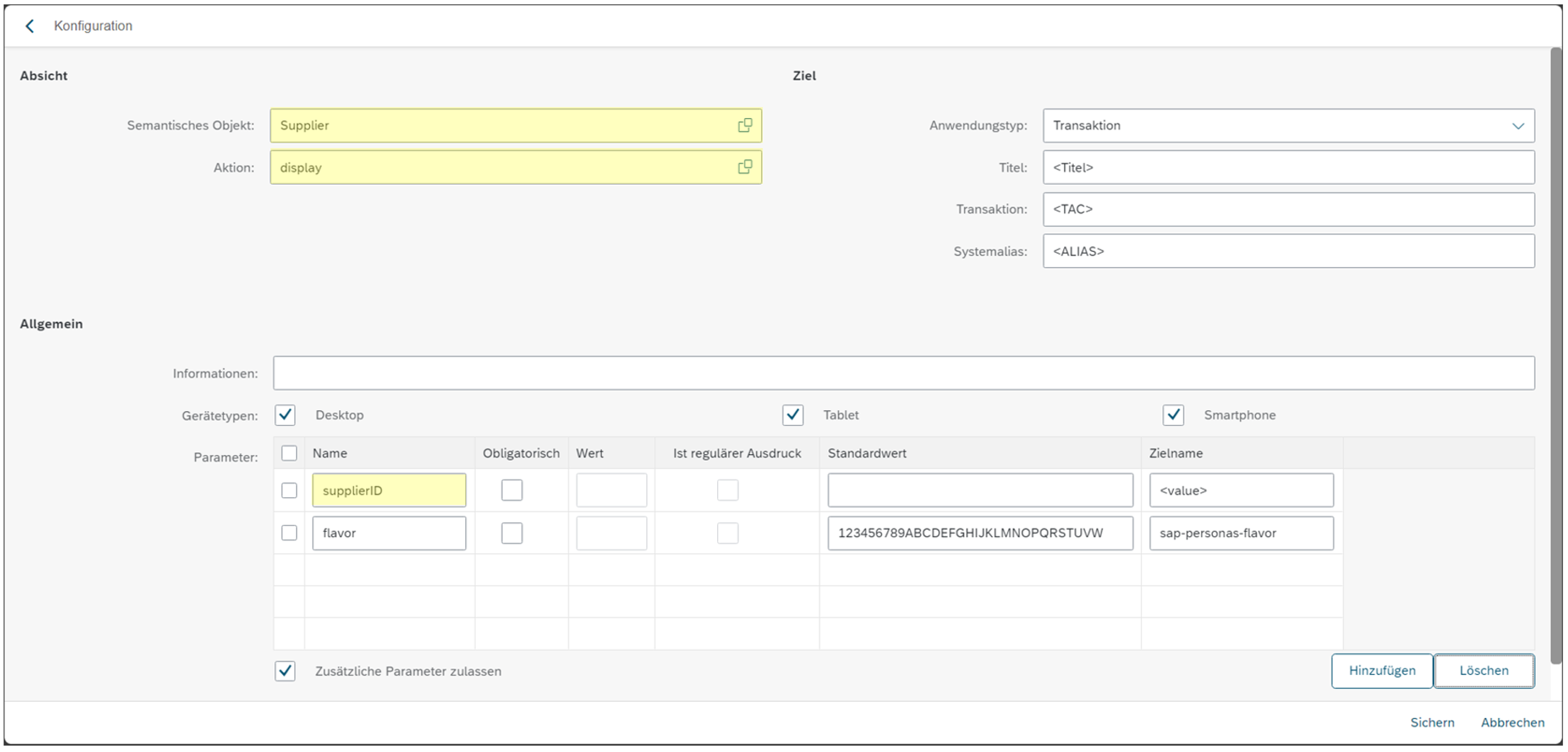Check Obligatorisch for supplierID
Viewport: 1568px width, 752px height.
tap(512, 490)
